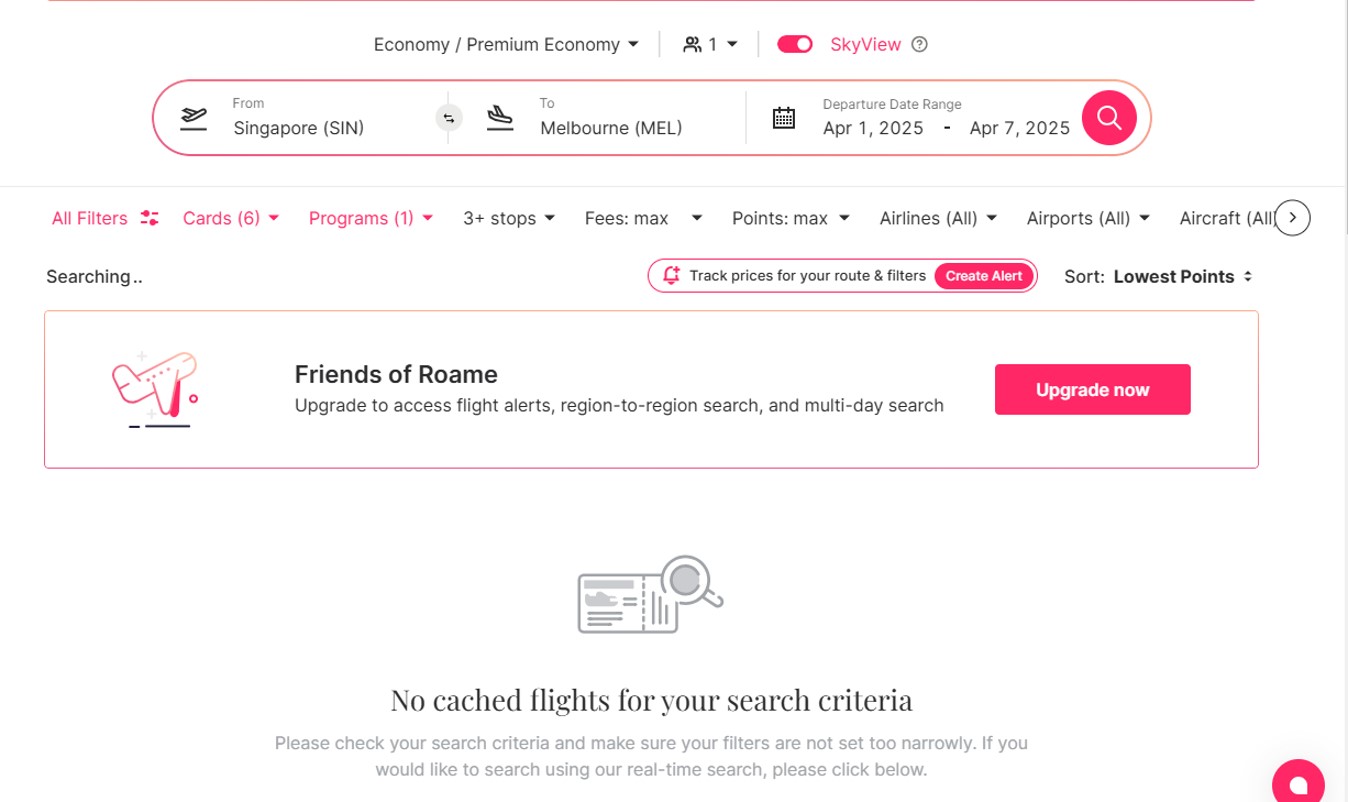Swap origin and destination airports
Image resolution: width=1348 pixels, height=802 pixels.
pyautogui.click(x=449, y=118)
